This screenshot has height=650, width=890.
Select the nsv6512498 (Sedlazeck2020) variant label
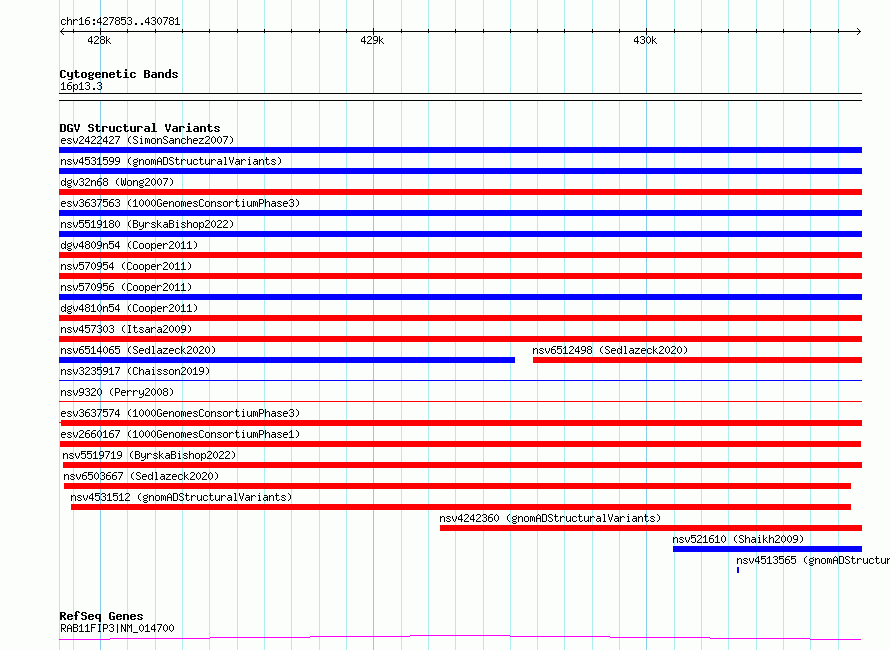[609, 351]
